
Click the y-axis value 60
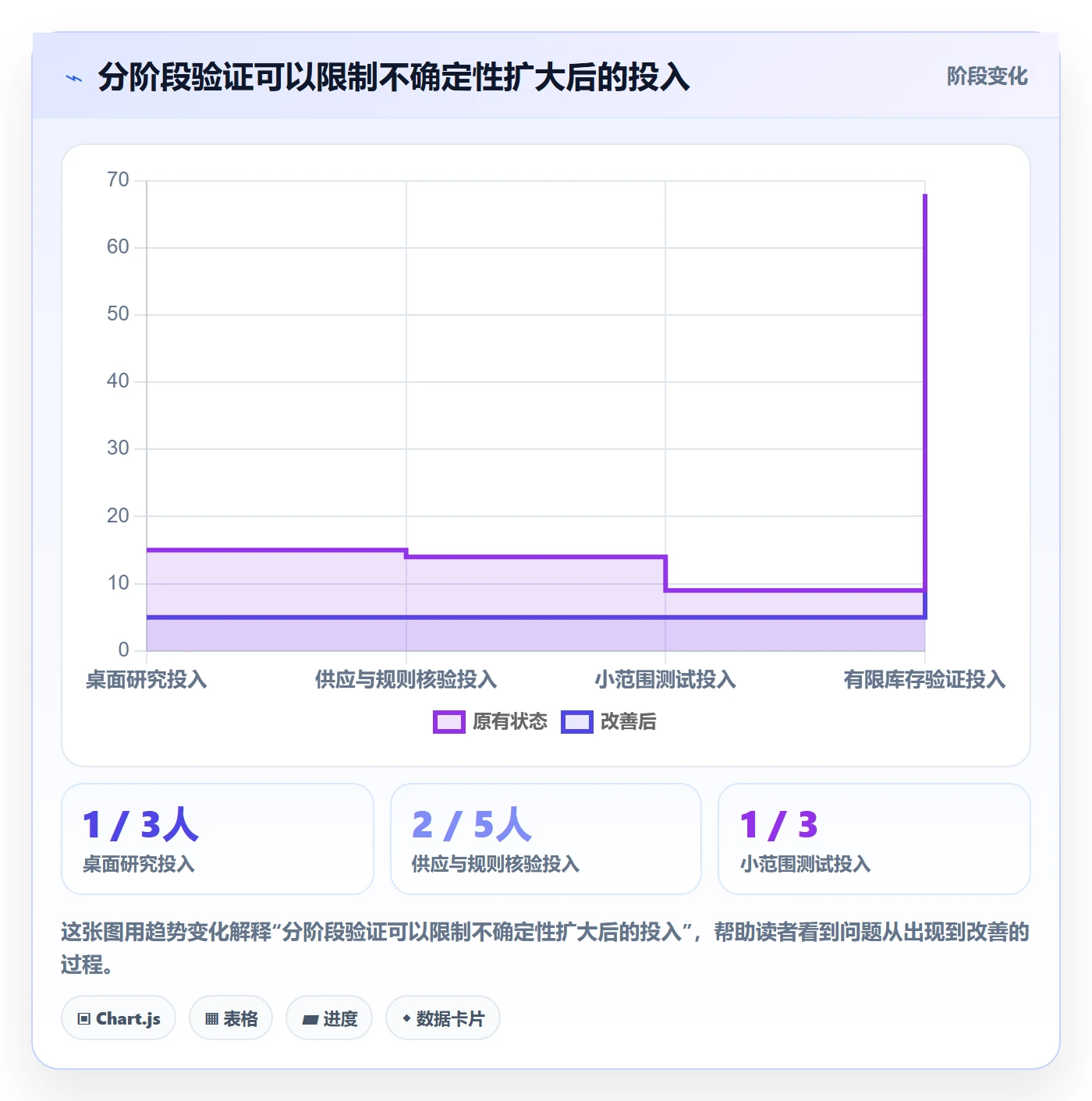coord(118,247)
